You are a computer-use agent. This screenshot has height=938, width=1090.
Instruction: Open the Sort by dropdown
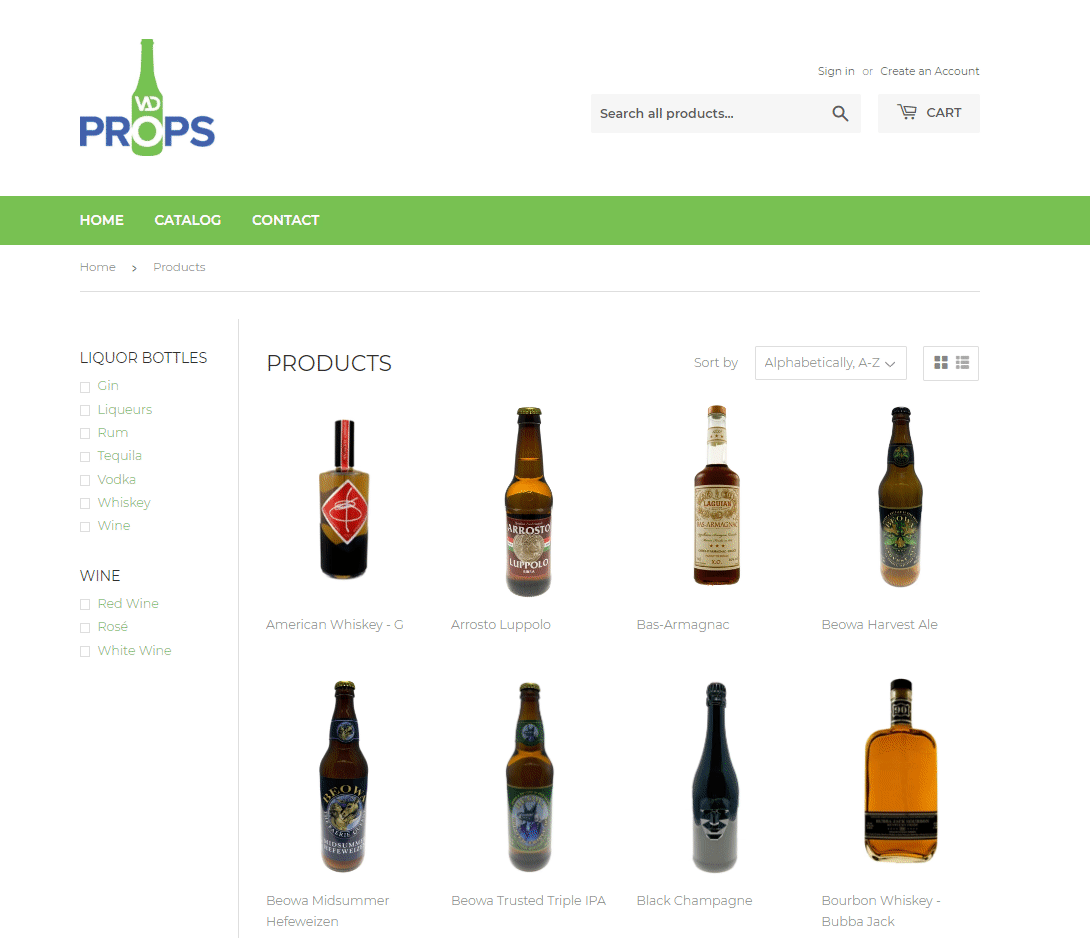[830, 363]
